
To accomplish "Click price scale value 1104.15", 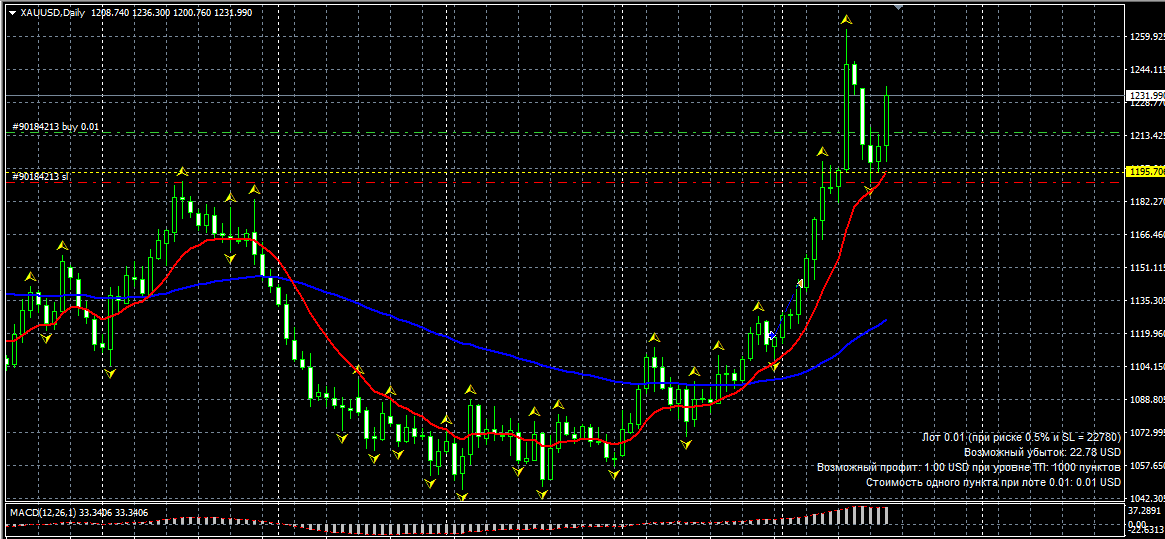I will pyautogui.click(x=1146, y=367).
